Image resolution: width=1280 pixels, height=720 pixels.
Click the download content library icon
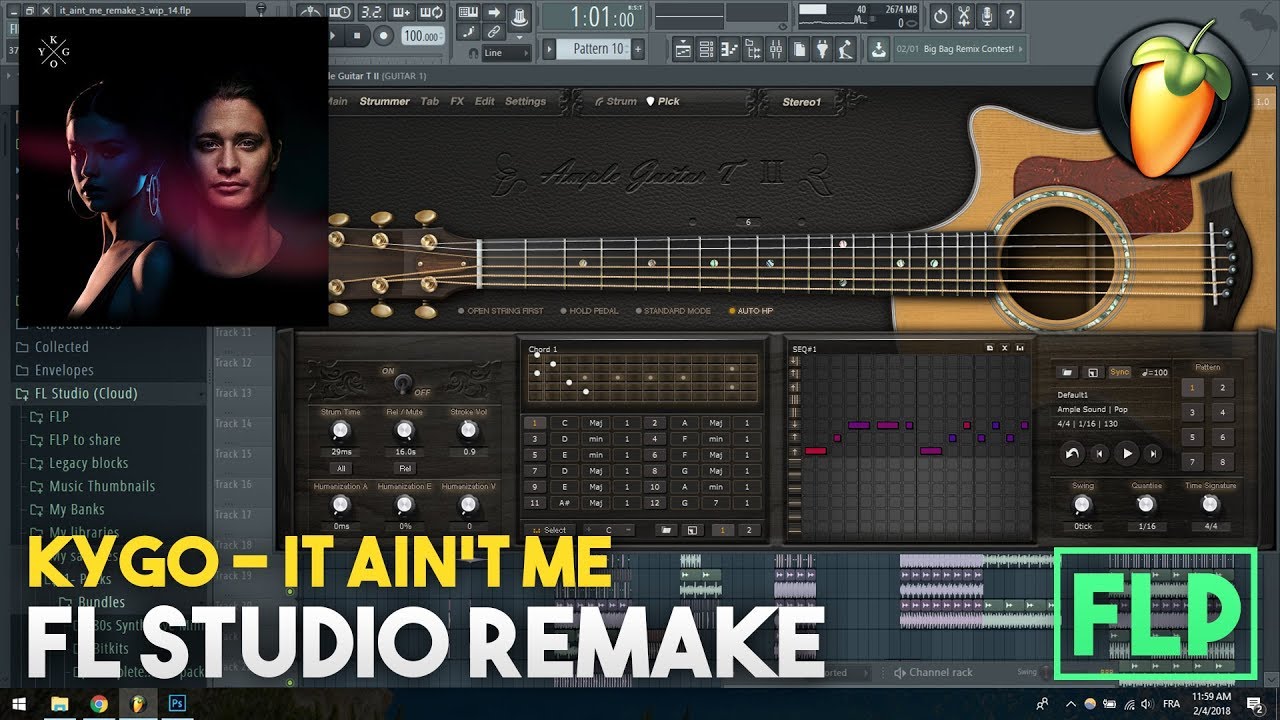point(878,49)
